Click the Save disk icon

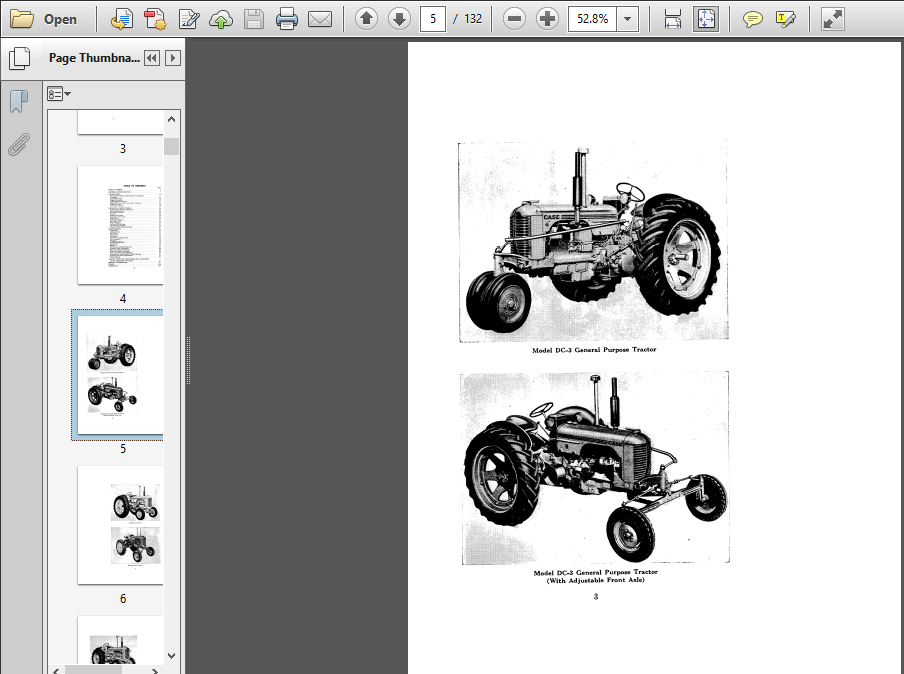coord(254,19)
